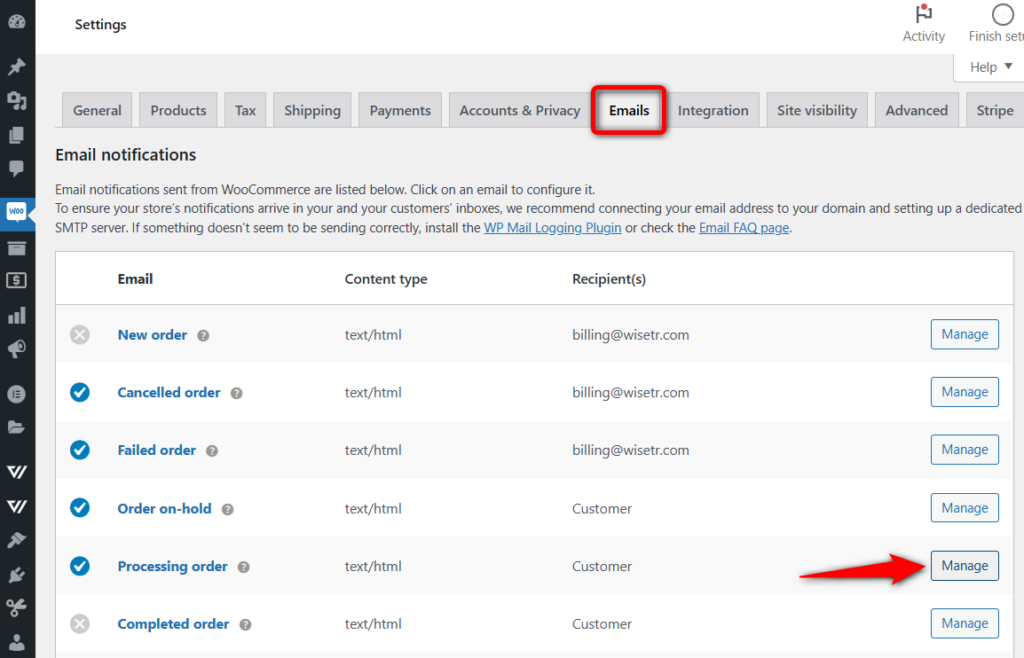Open the Analytics bar-chart icon
The height and width of the screenshot is (658, 1024).
[17, 314]
